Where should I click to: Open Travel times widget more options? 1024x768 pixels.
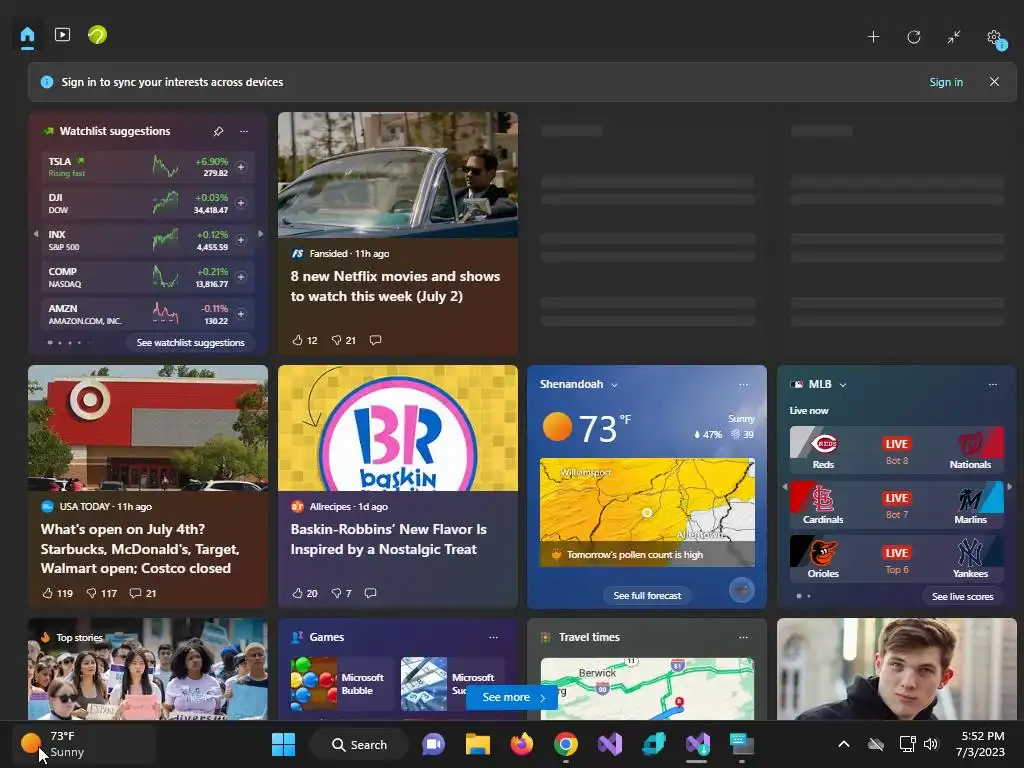(x=743, y=637)
